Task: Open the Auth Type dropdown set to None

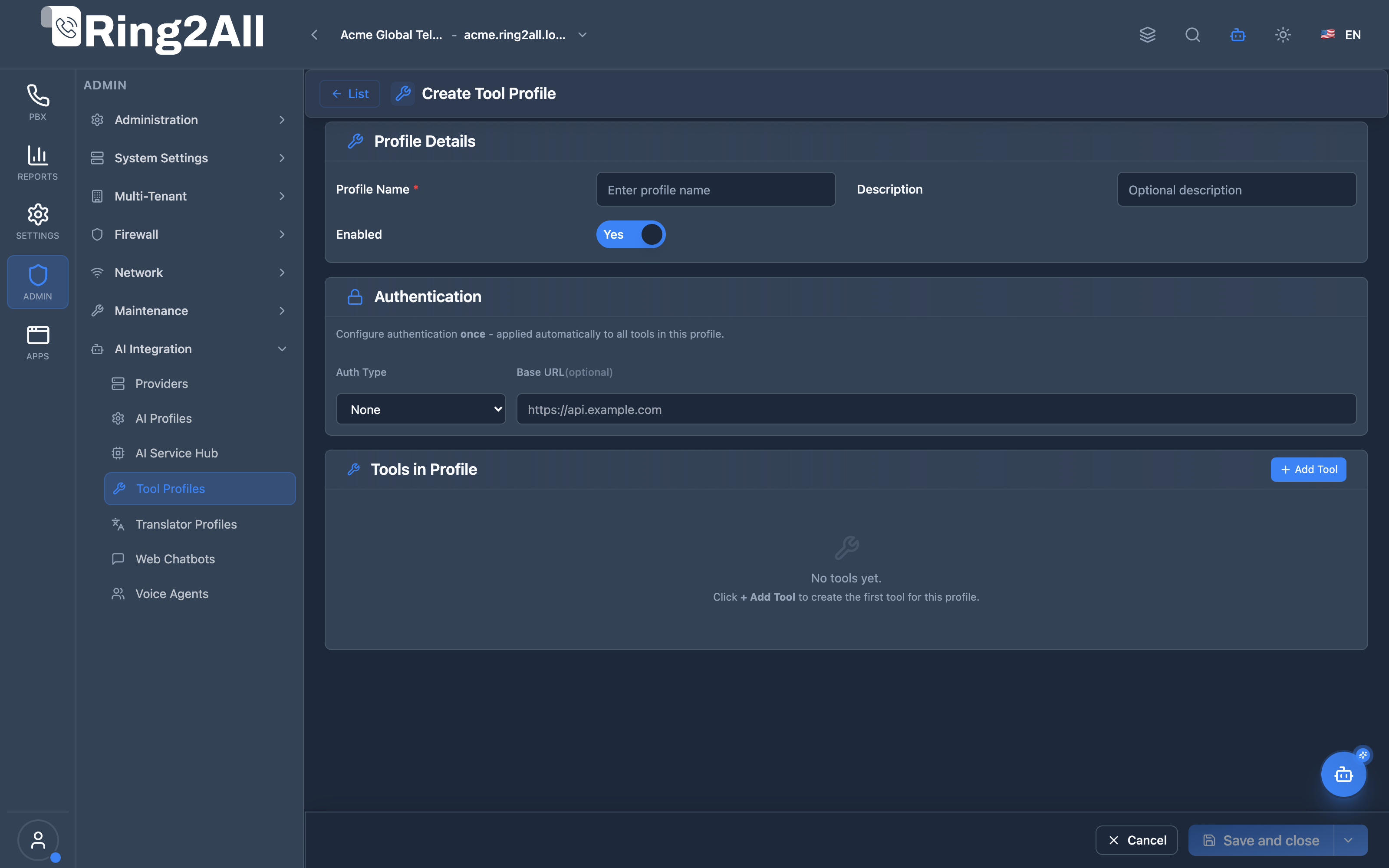Action: click(x=421, y=409)
